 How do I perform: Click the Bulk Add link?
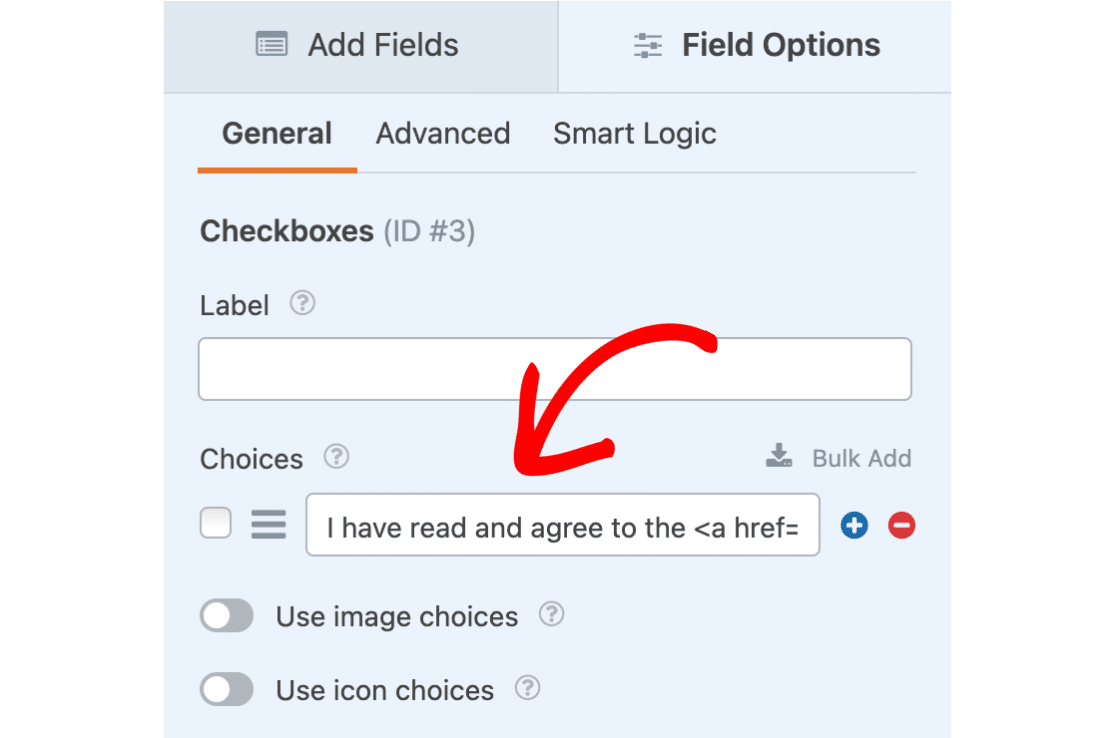(x=860, y=459)
